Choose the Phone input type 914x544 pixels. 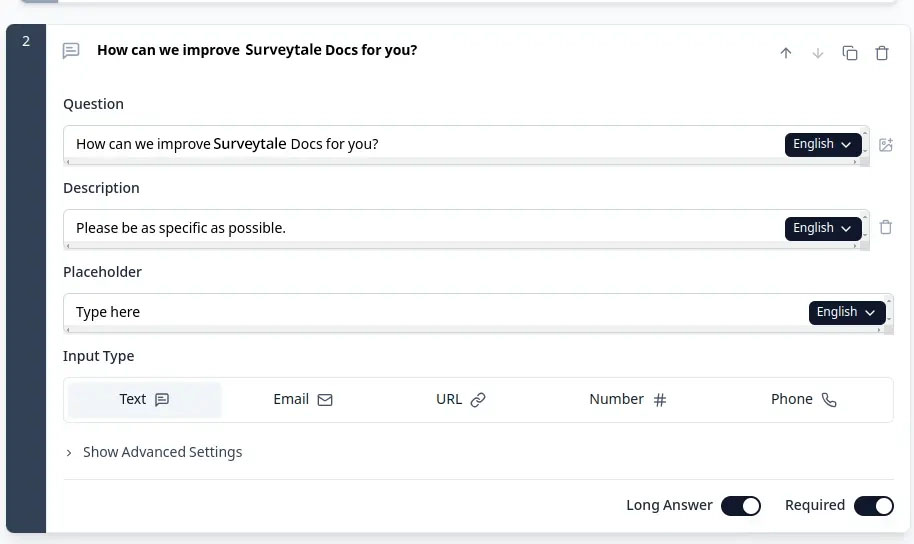click(x=803, y=399)
